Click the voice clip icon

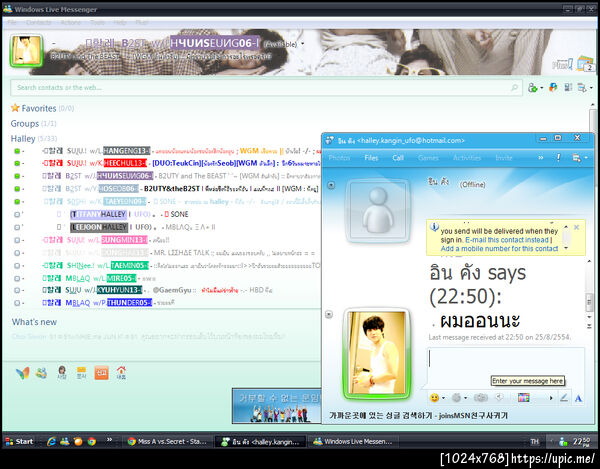(x=499, y=397)
